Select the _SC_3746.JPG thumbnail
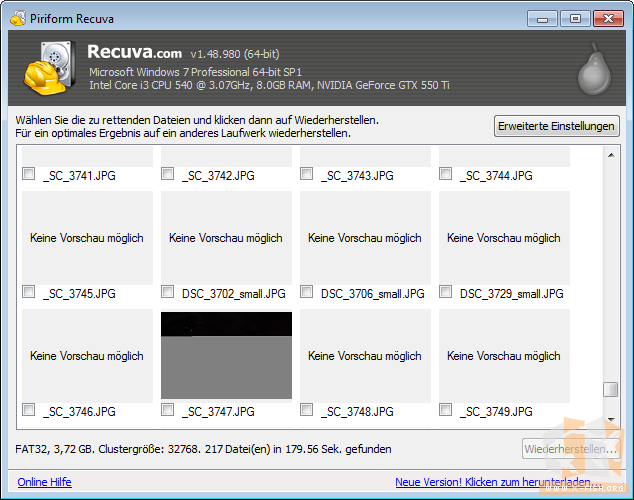Screen dimensions: 634x500 point(87,356)
